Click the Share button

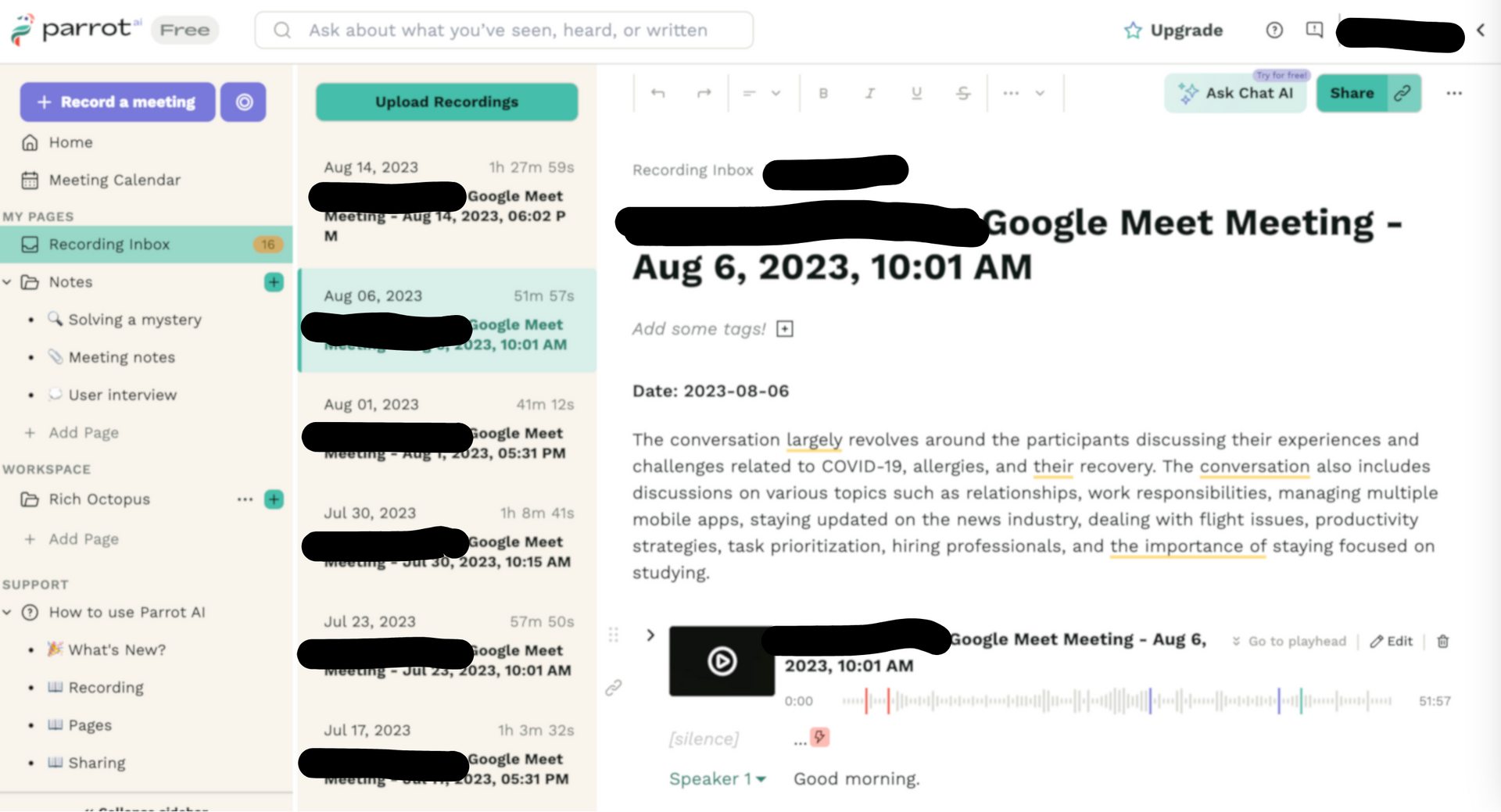(x=1352, y=94)
